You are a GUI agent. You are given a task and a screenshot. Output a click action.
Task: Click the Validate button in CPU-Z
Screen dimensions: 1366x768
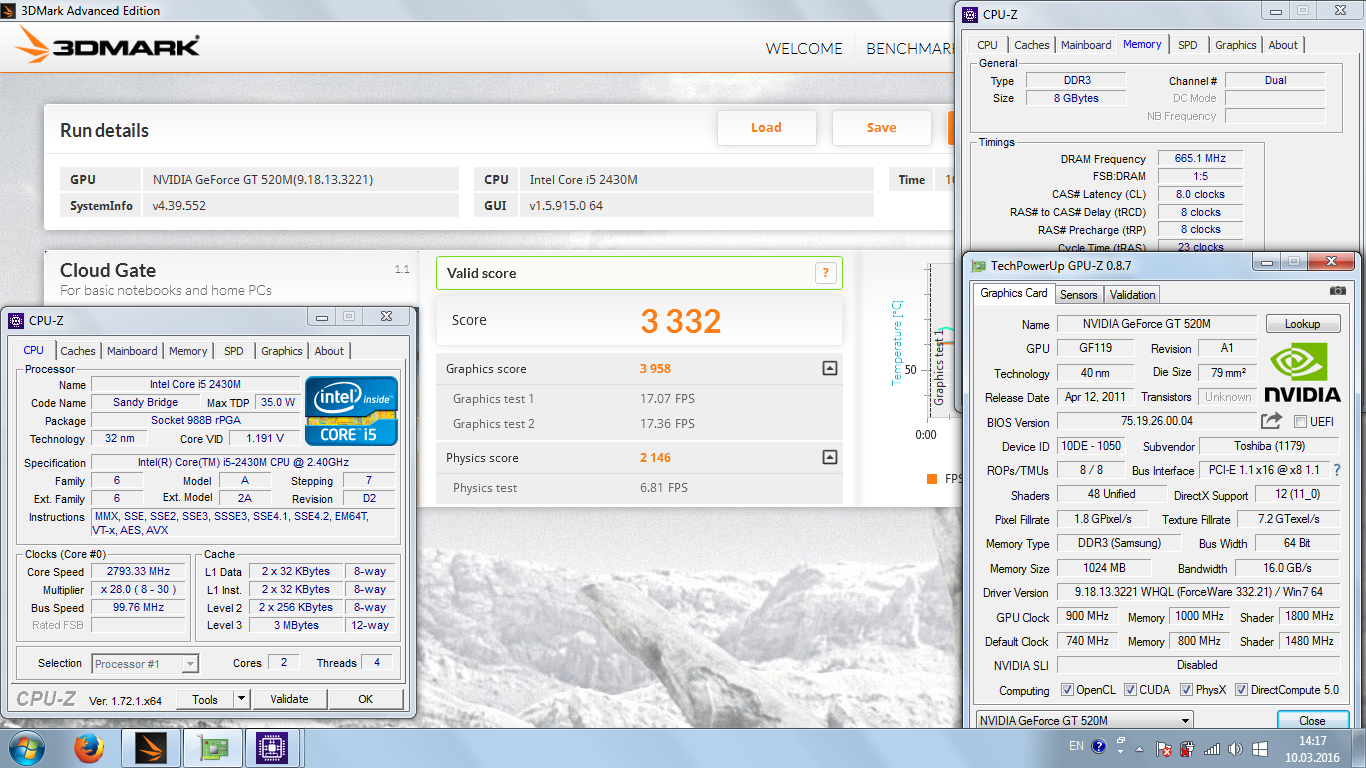289,699
